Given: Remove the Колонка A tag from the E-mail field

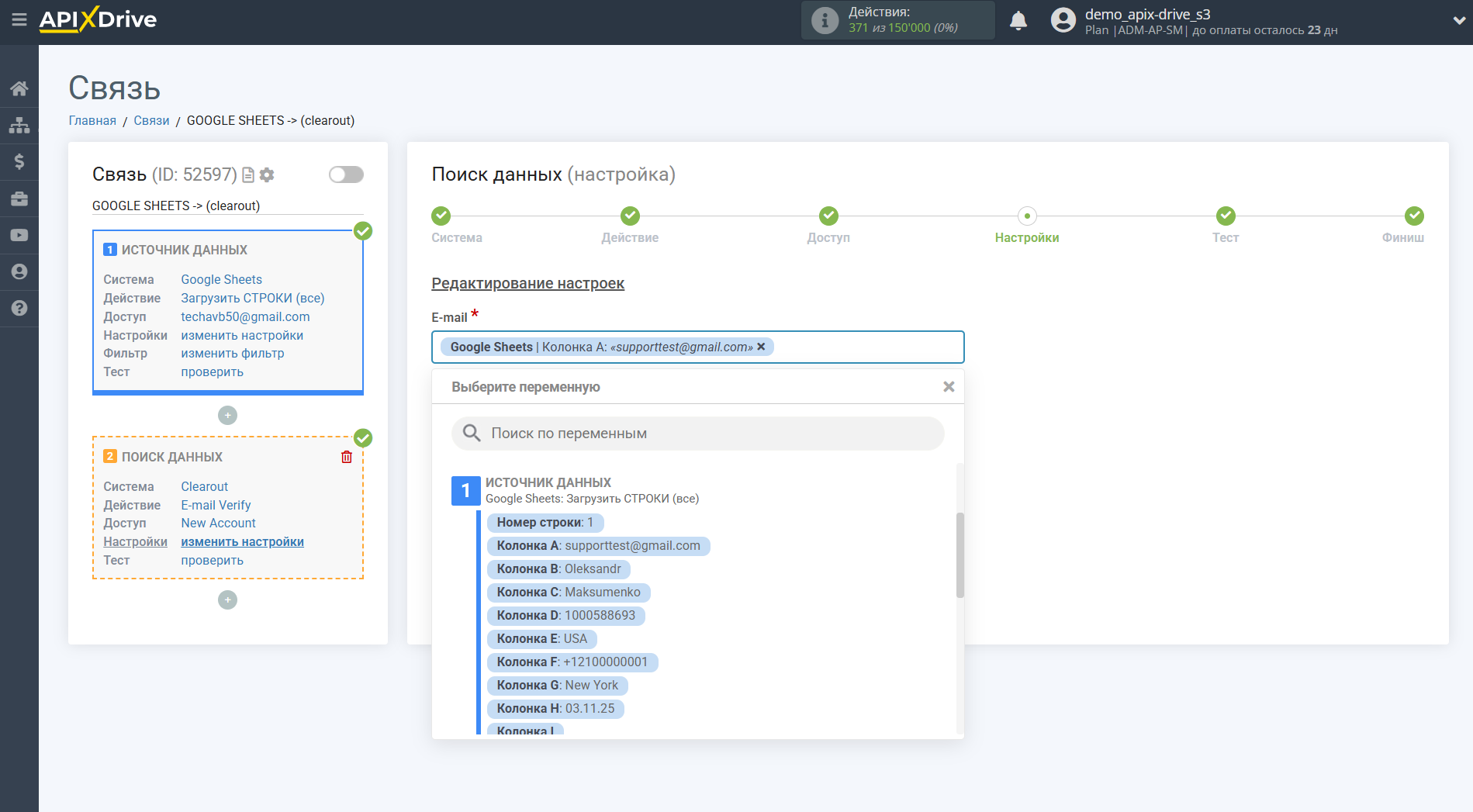Looking at the screenshot, I should coord(761,347).
